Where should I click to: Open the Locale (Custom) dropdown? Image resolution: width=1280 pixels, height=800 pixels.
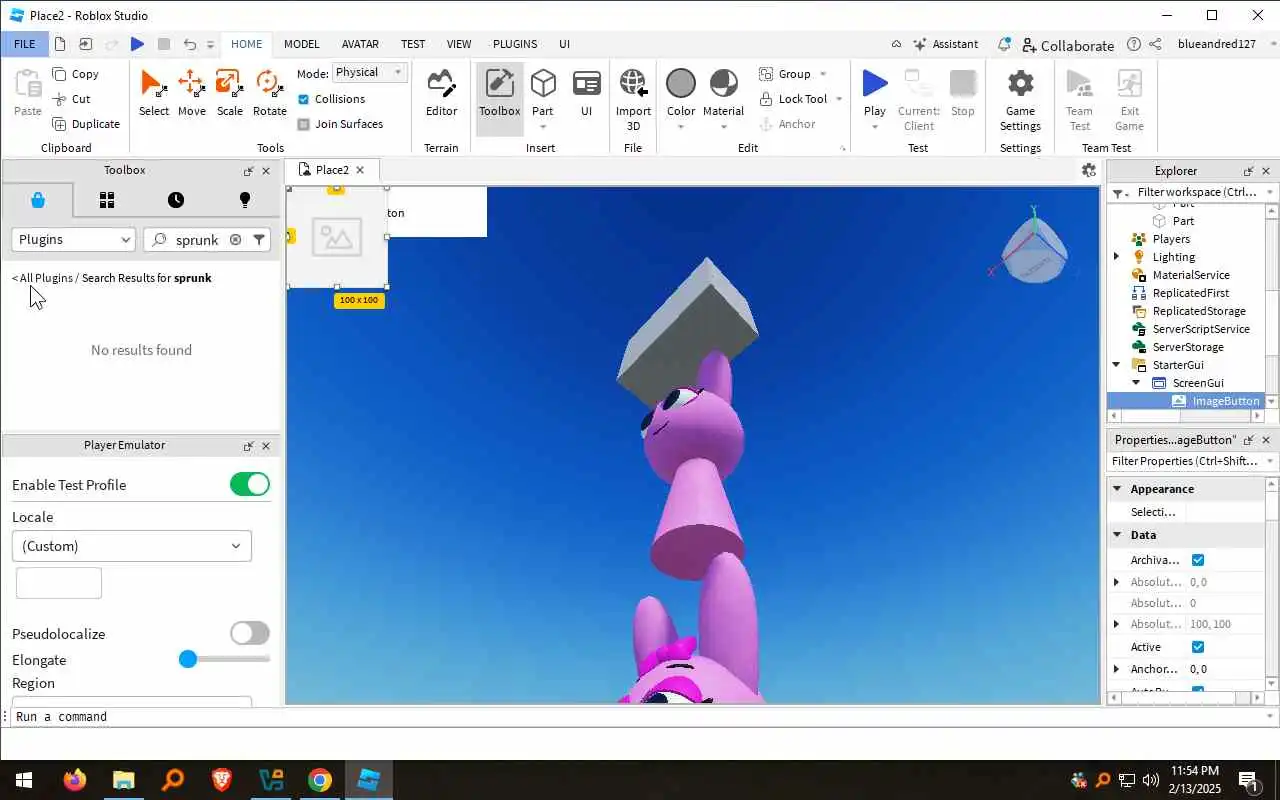[132, 546]
